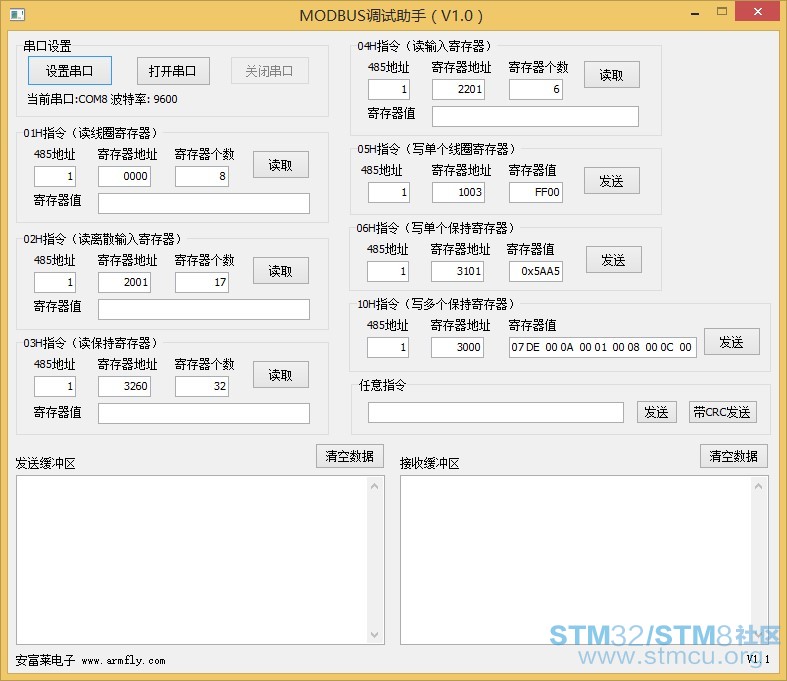Click 读取 for 01H read coils command

click(281, 165)
